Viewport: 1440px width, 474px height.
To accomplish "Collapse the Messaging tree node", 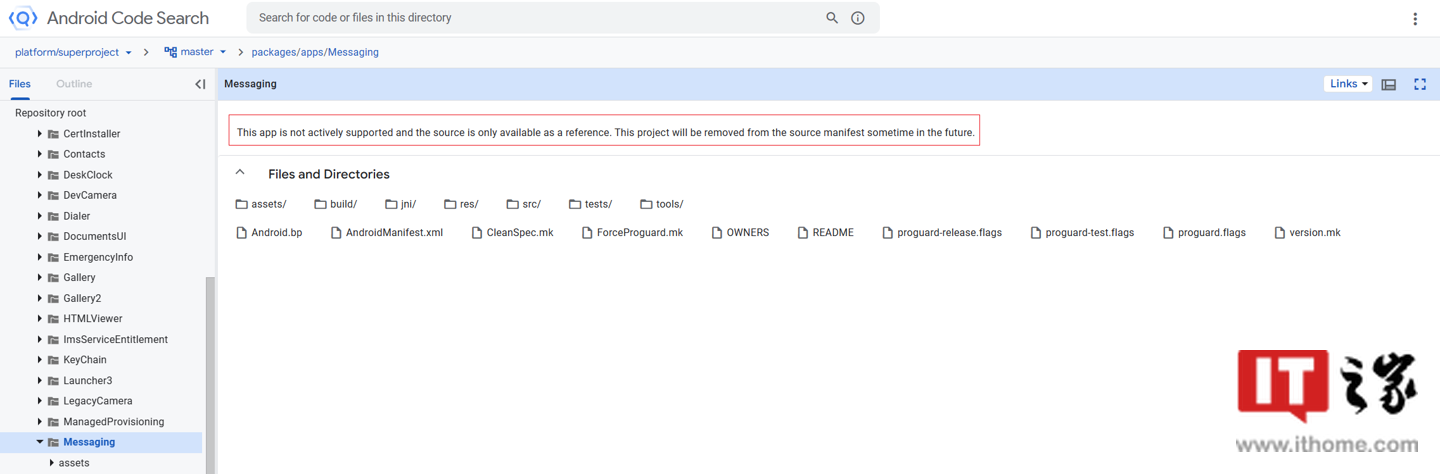I will click(40, 442).
